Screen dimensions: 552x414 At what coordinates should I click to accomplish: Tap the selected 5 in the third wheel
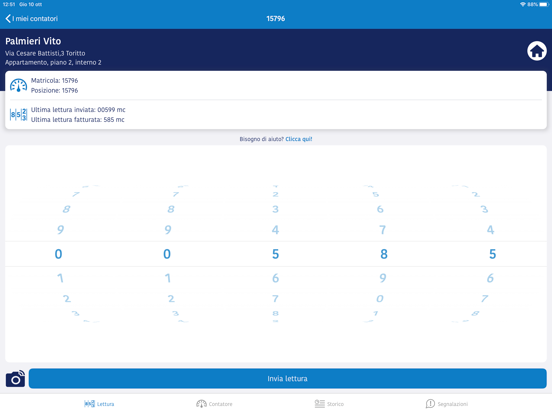click(x=275, y=254)
